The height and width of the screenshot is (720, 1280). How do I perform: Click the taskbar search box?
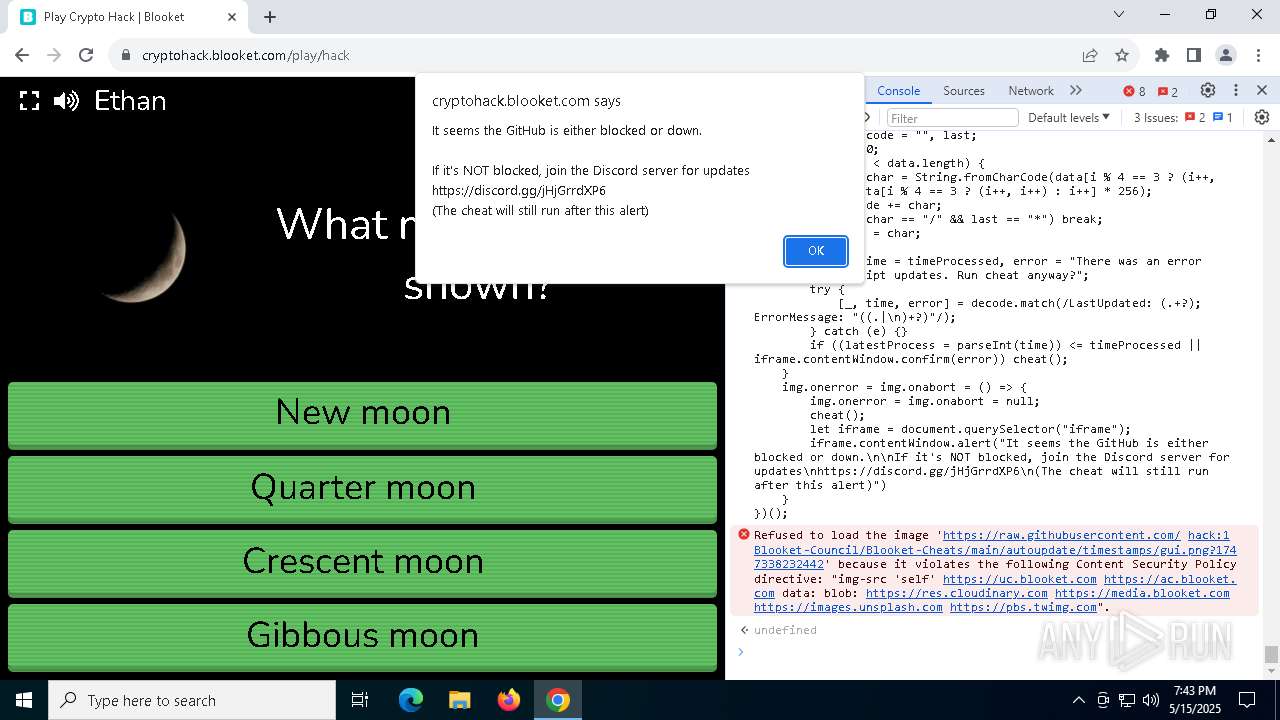click(x=192, y=700)
